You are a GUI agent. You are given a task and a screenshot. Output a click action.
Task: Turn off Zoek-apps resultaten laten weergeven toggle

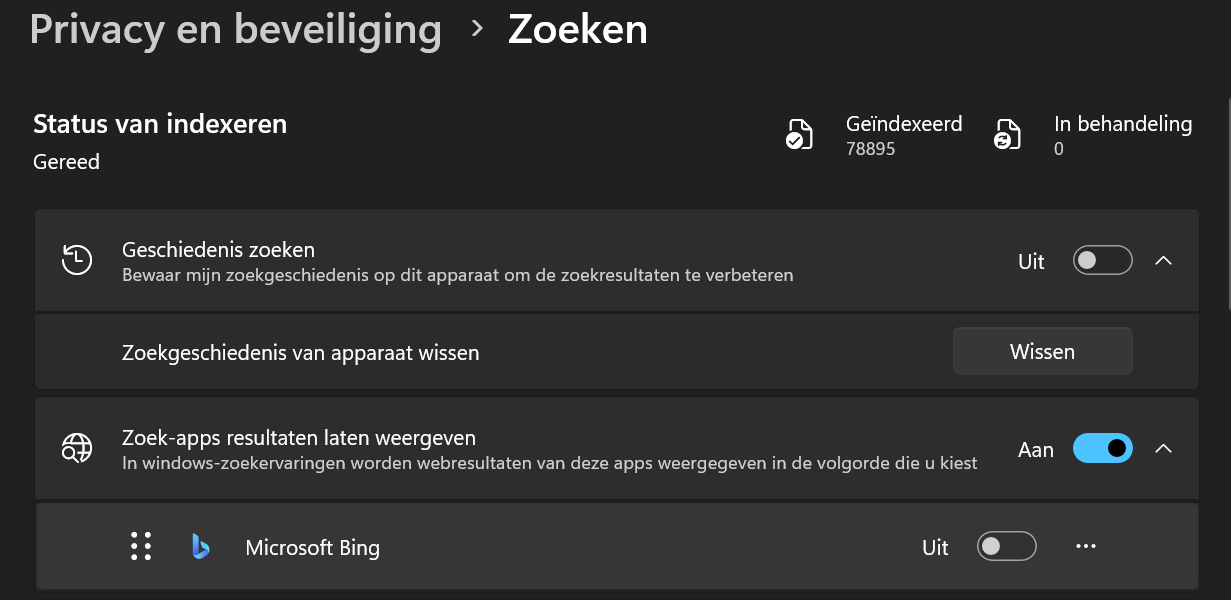(x=1102, y=448)
